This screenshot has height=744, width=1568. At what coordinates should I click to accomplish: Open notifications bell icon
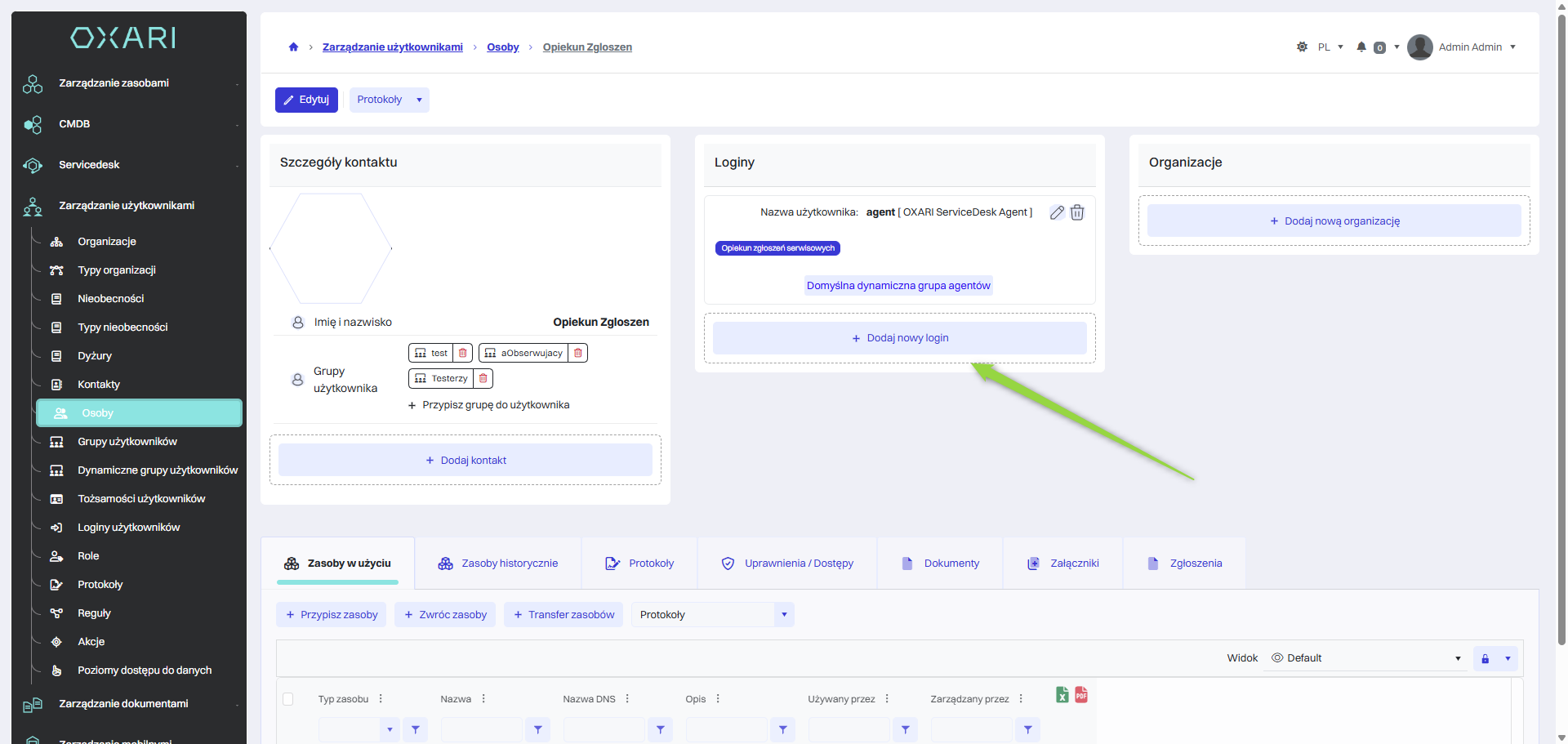(1361, 47)
